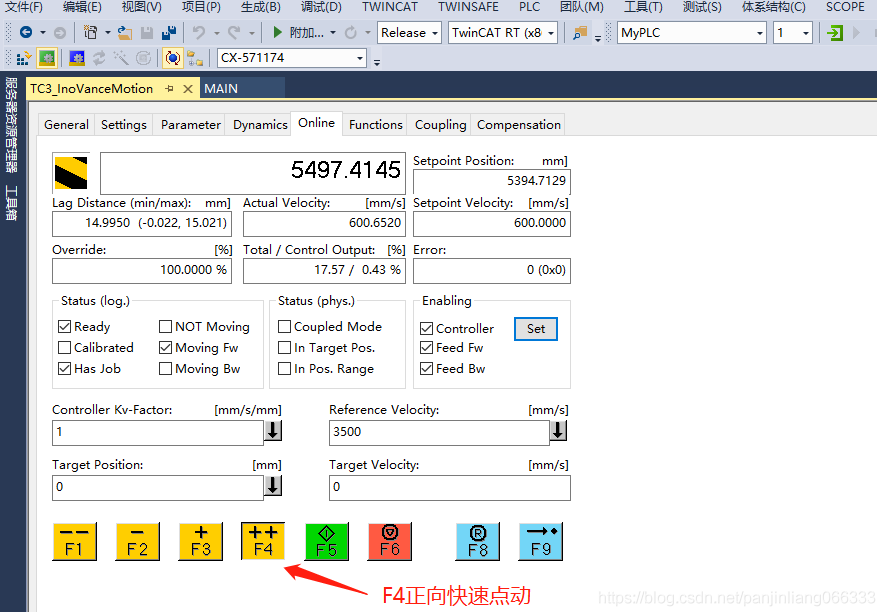Pin the TC3_InoVanceMotion tab
This screenshot has width=877, height=612.
coord(169,89)
